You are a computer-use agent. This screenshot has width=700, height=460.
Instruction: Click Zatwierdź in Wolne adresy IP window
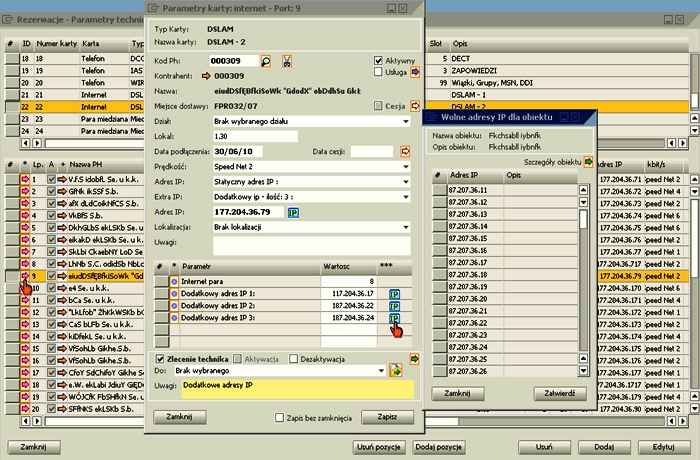click(560, 393)
